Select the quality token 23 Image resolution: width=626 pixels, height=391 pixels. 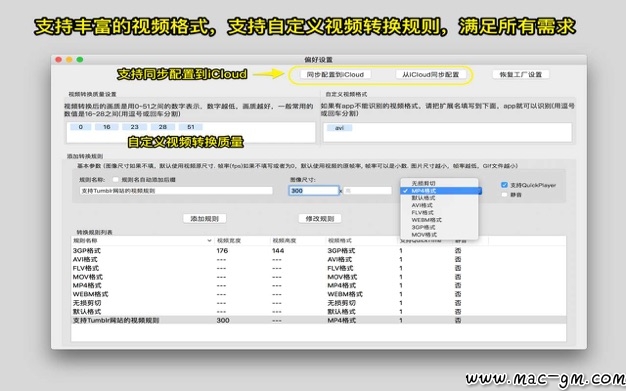tap(135, 127)
